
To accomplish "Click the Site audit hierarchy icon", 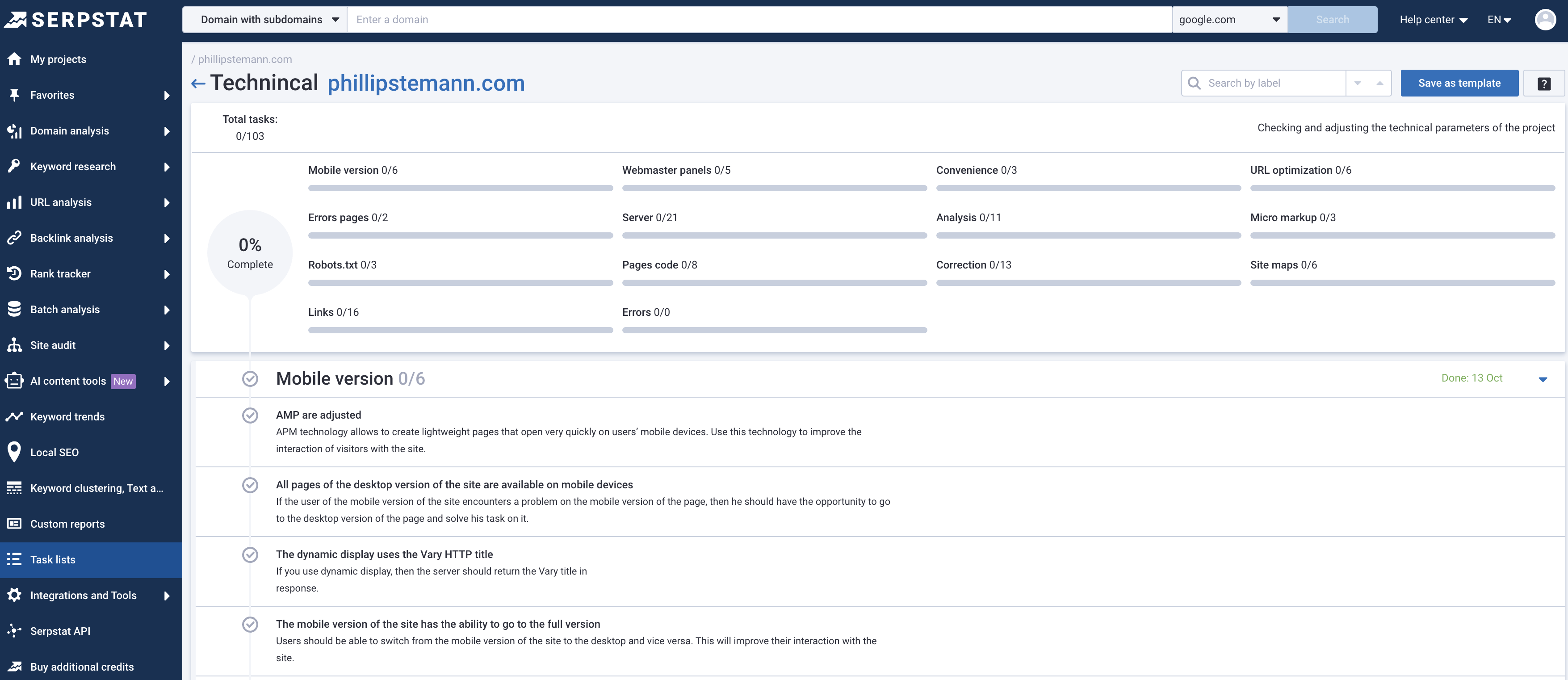I will (x=14, y=345).
